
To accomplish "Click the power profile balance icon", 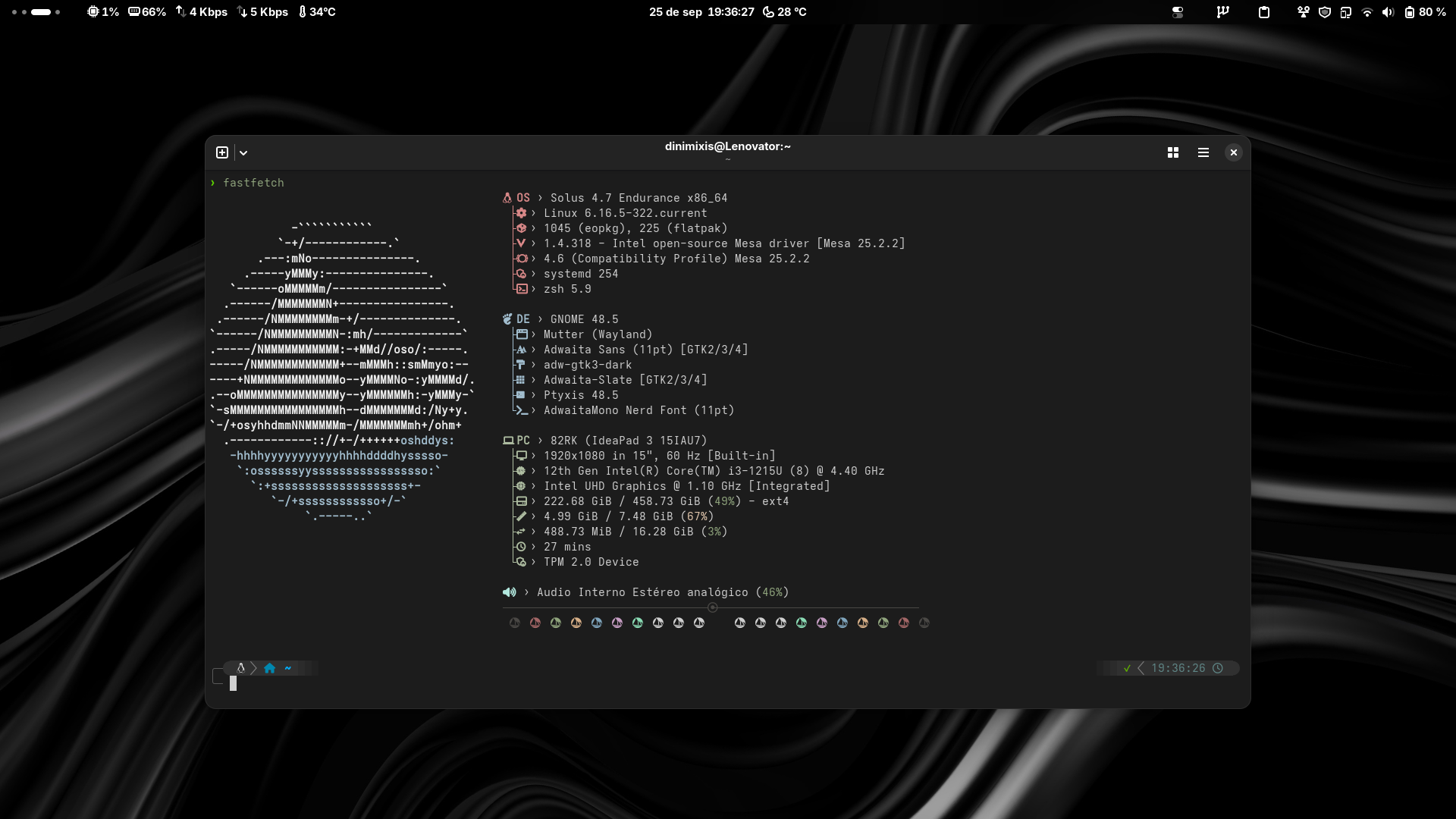I will tap(1304, 12).
